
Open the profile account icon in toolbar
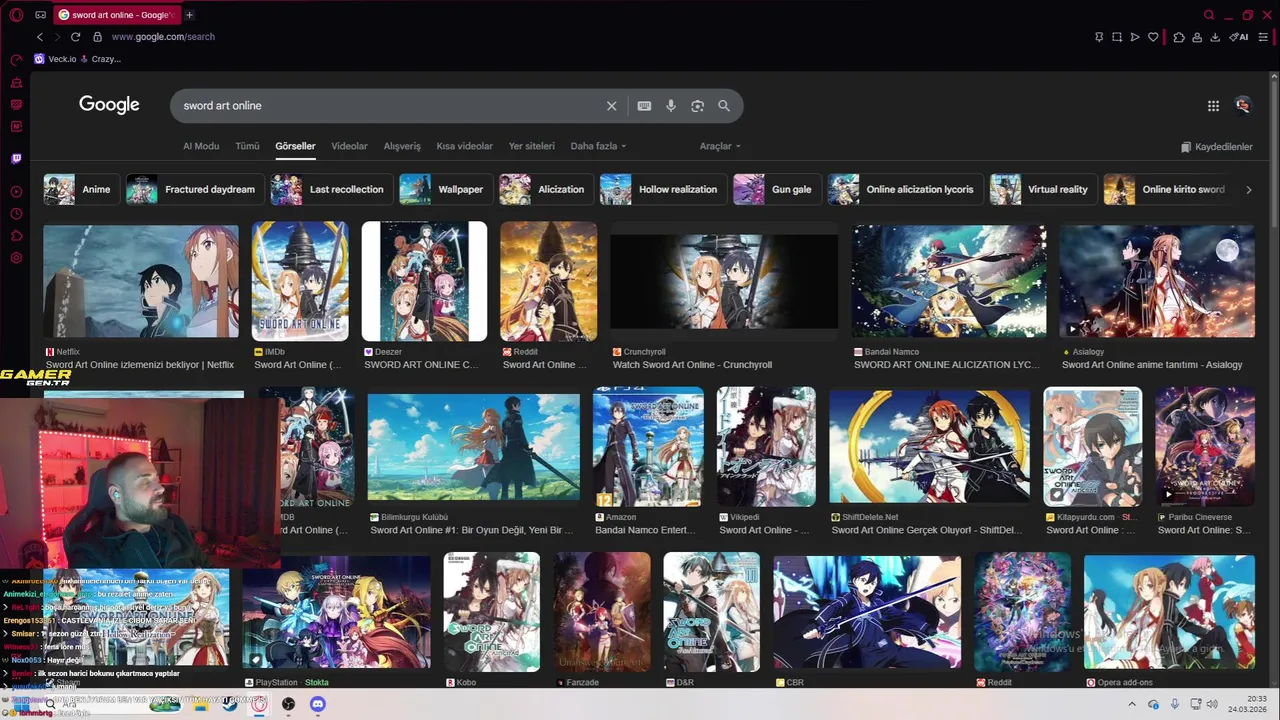tap(1197, 37)
